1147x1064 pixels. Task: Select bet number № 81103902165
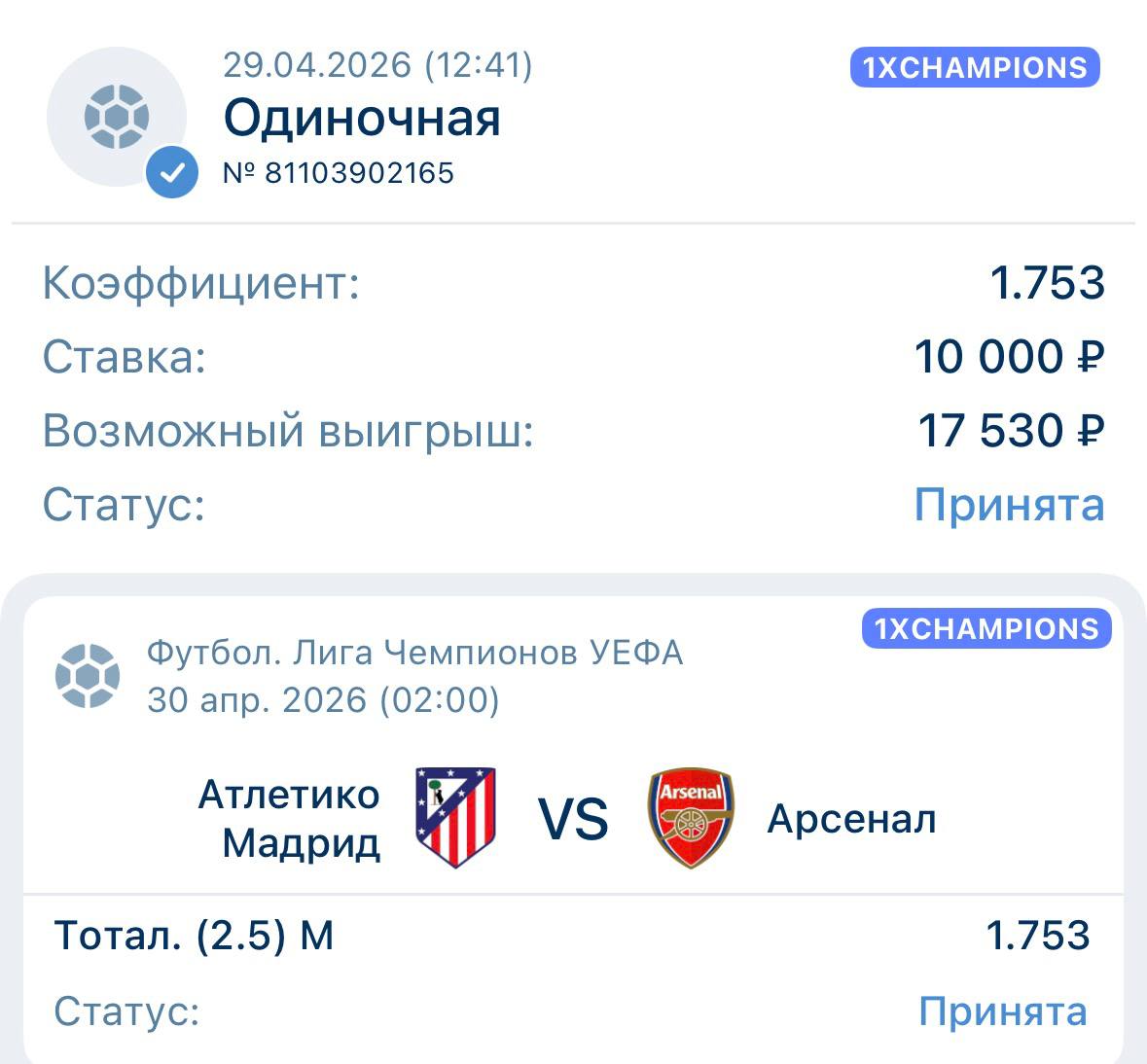point(339,173)
